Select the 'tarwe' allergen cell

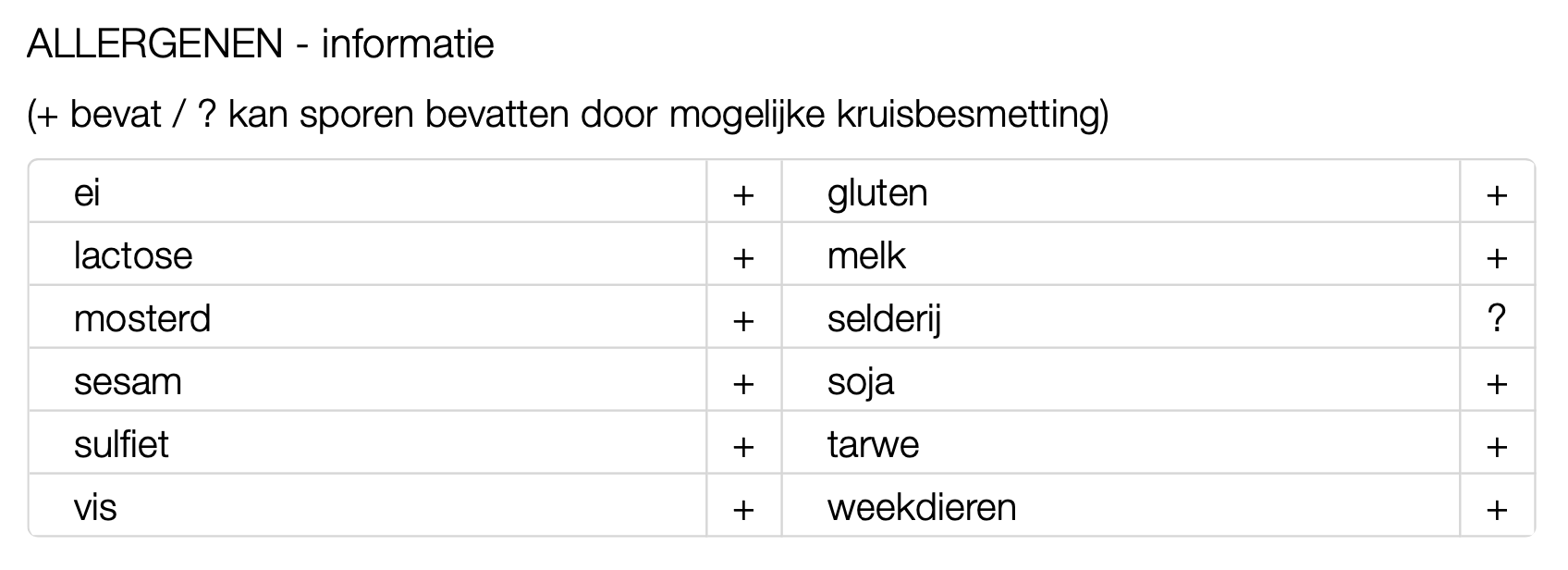873,445
